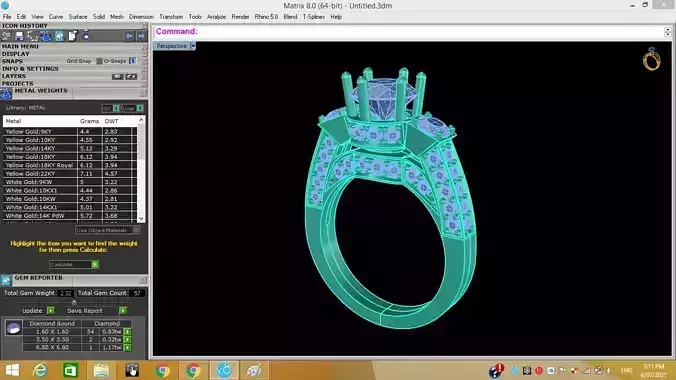This screenshot has height=380, width=676.
Task: Click the Save Report button
Action: point(84,311)
